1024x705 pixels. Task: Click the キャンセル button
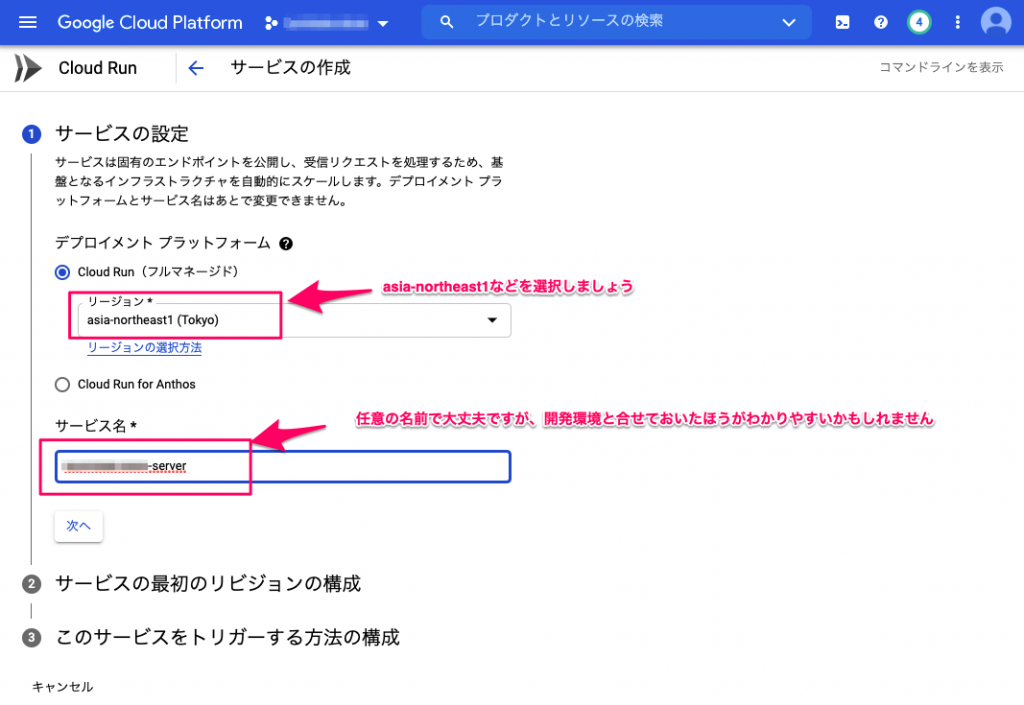(63, 687)
